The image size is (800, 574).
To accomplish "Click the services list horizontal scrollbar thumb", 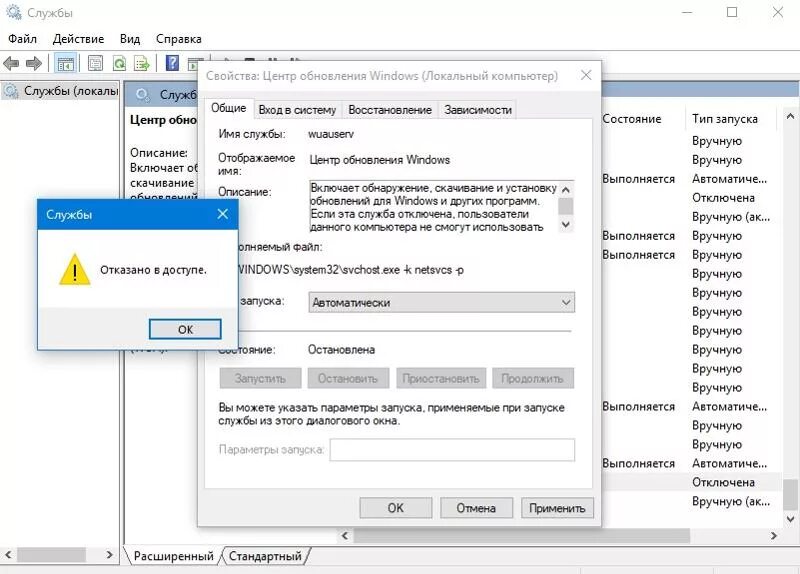I will tap(521, 536).
